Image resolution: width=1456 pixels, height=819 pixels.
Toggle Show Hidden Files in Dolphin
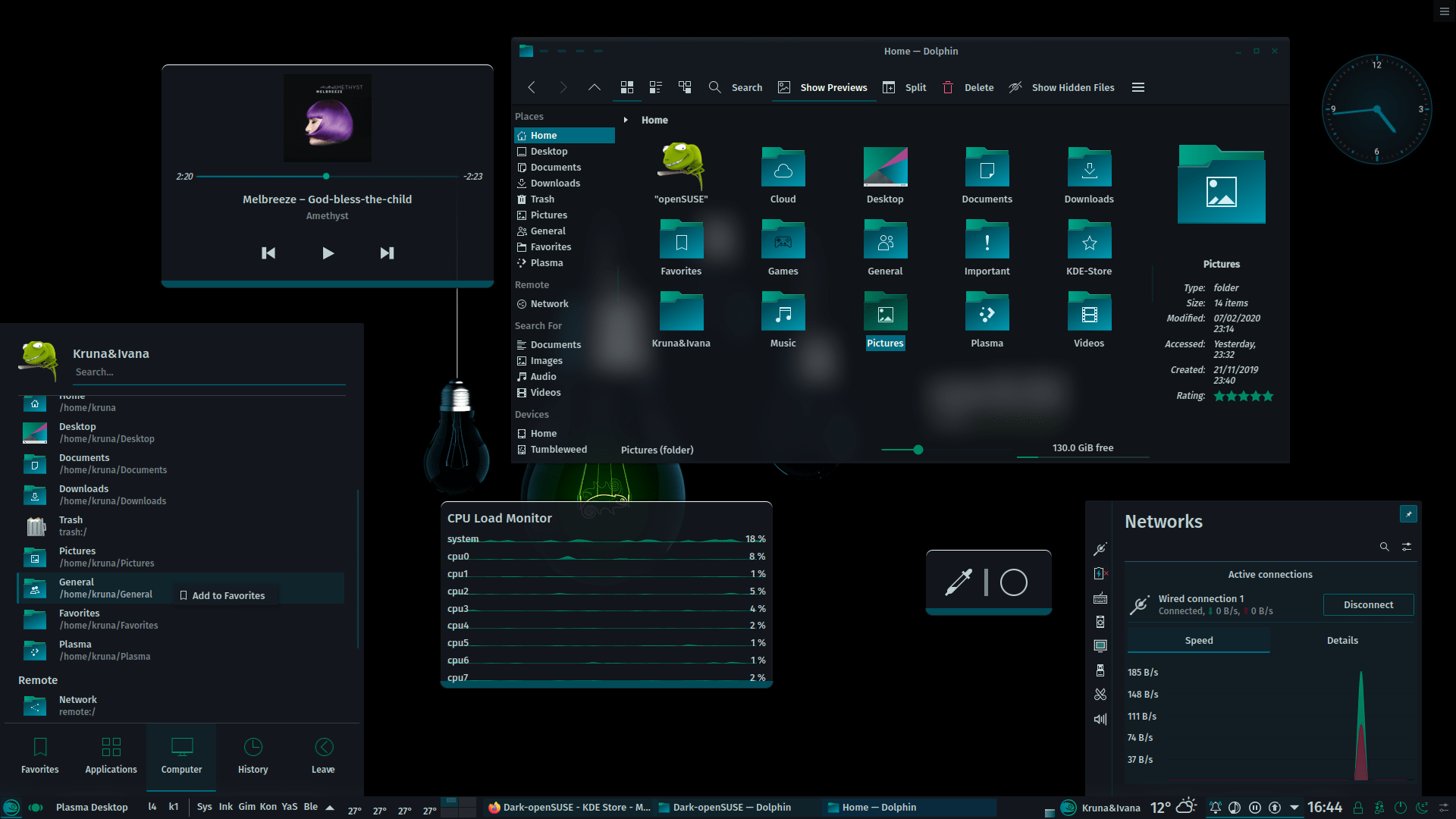click(1061, 87)
